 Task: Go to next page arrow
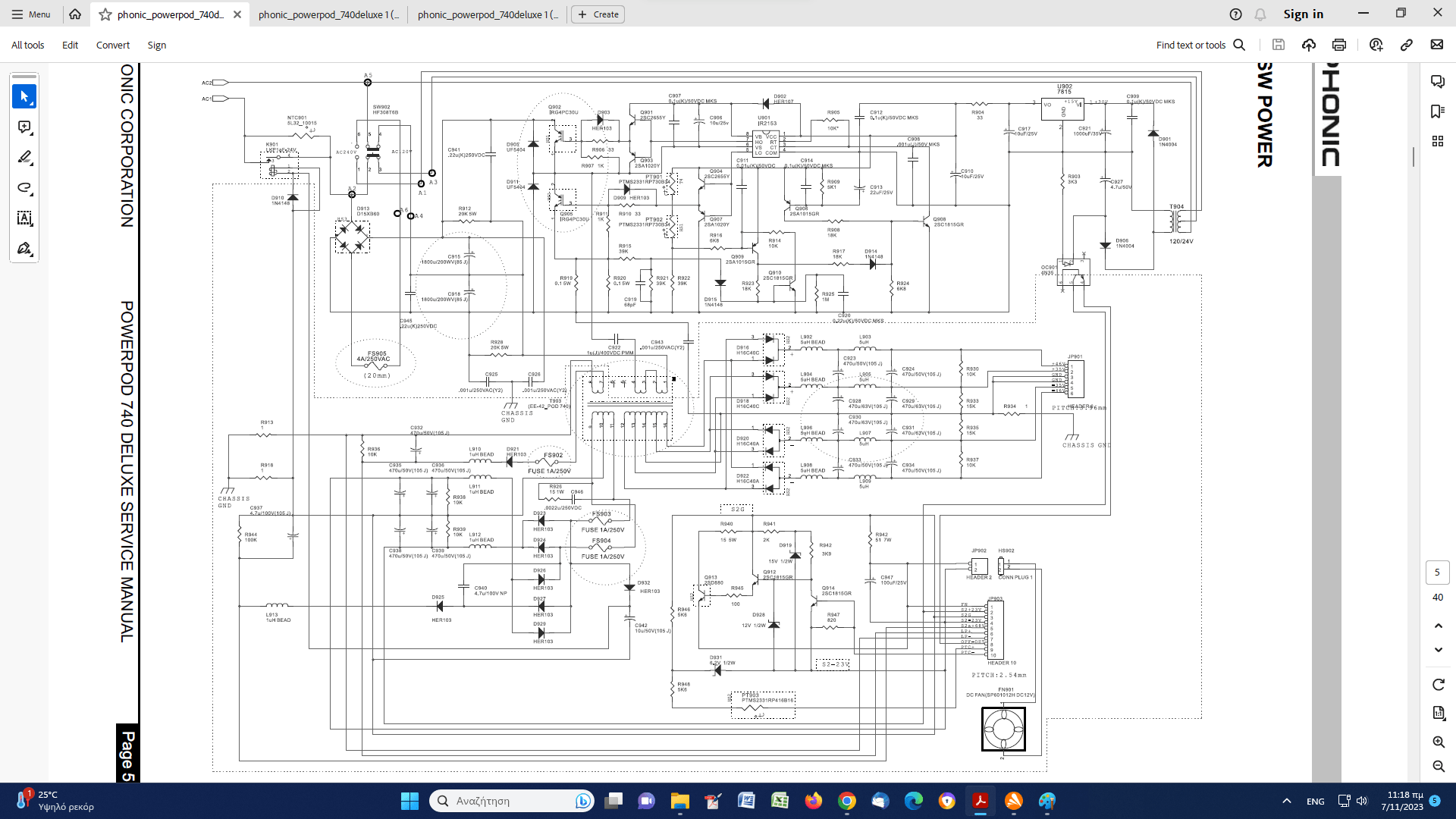pyautogui.click(x=1438, y=650)
